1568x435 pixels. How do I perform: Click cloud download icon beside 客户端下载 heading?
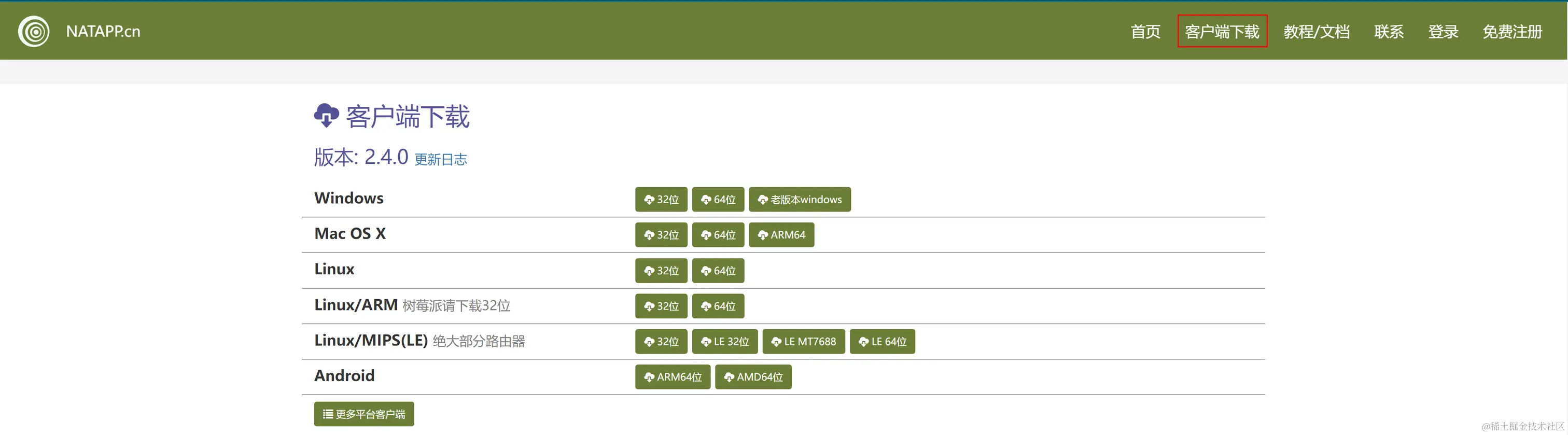[326, 116]
